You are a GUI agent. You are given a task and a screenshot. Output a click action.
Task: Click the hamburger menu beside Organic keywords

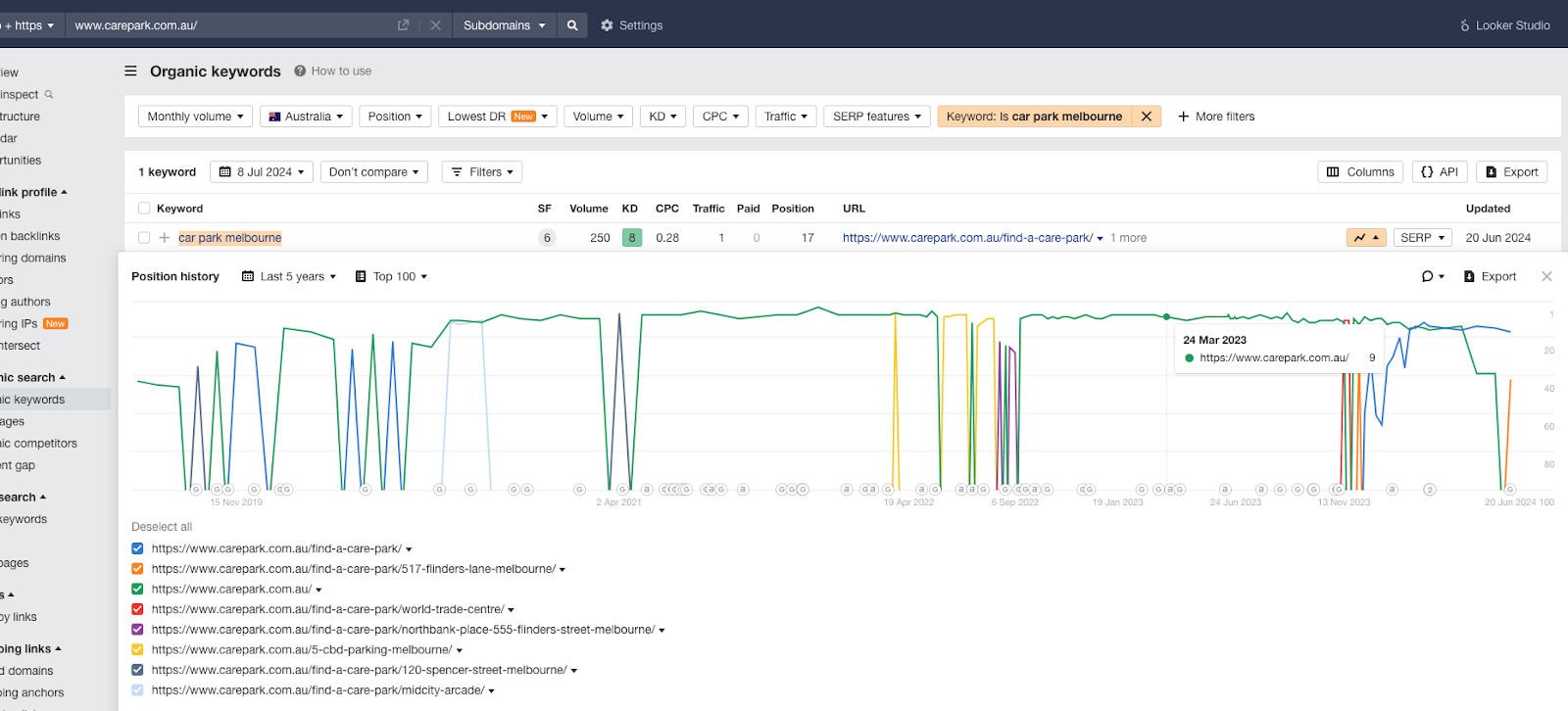[130, 71]
